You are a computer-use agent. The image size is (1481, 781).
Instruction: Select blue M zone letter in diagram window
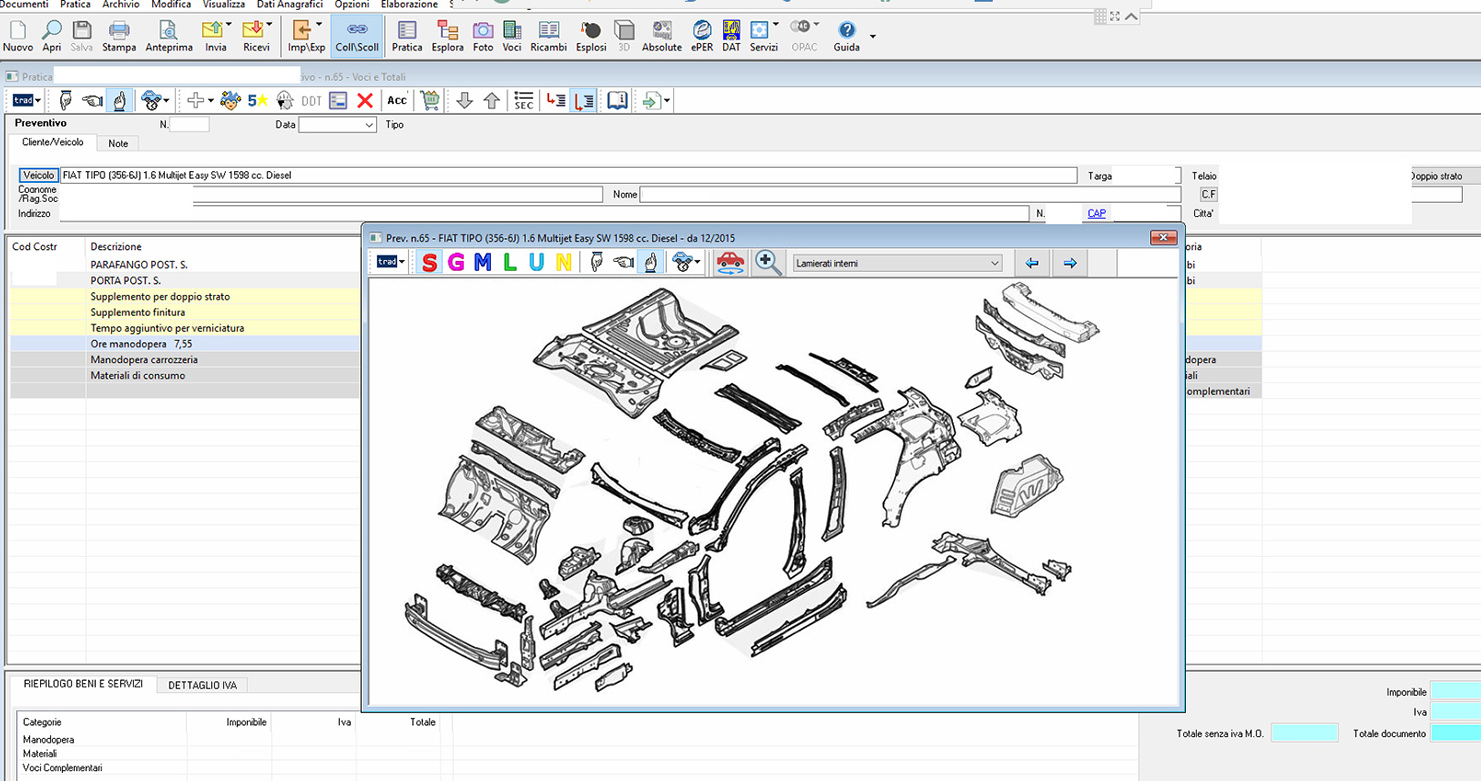pos(483,262)
